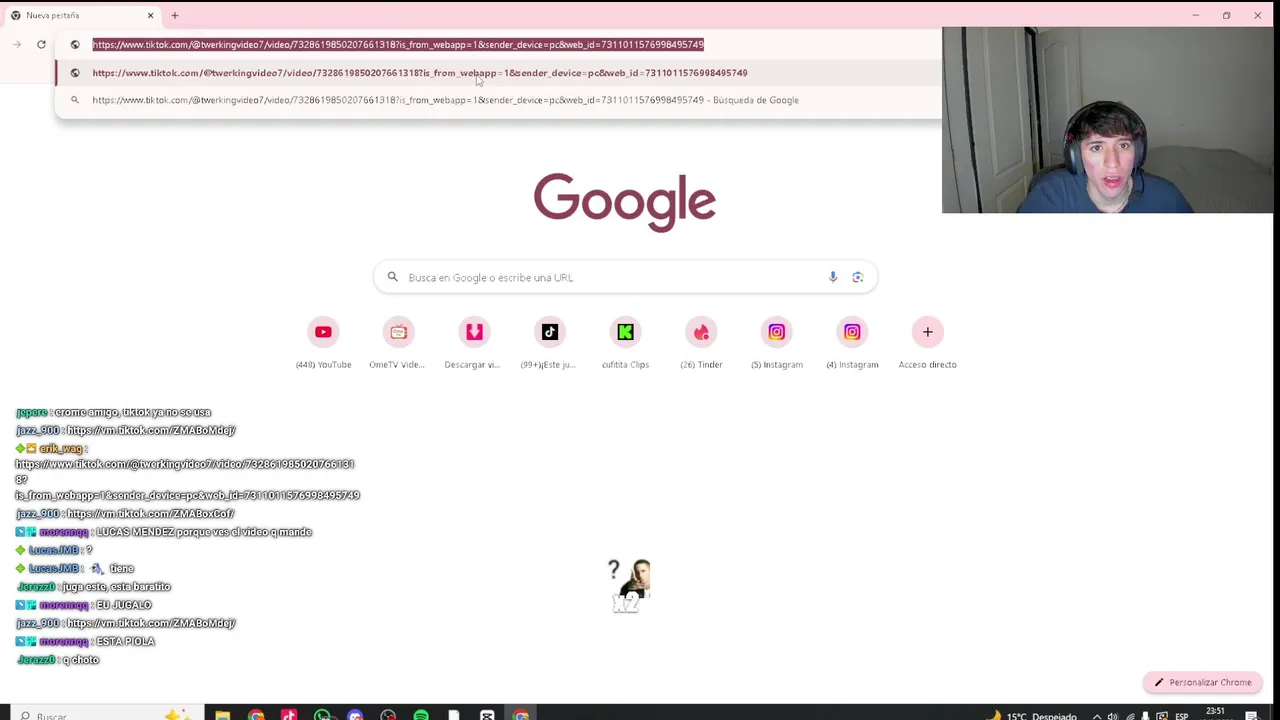Click morenaqq's message 'EU JUGALO'
Image resolution: width=1280 pixels, height=720 pixels.
[x=124, y=605]
